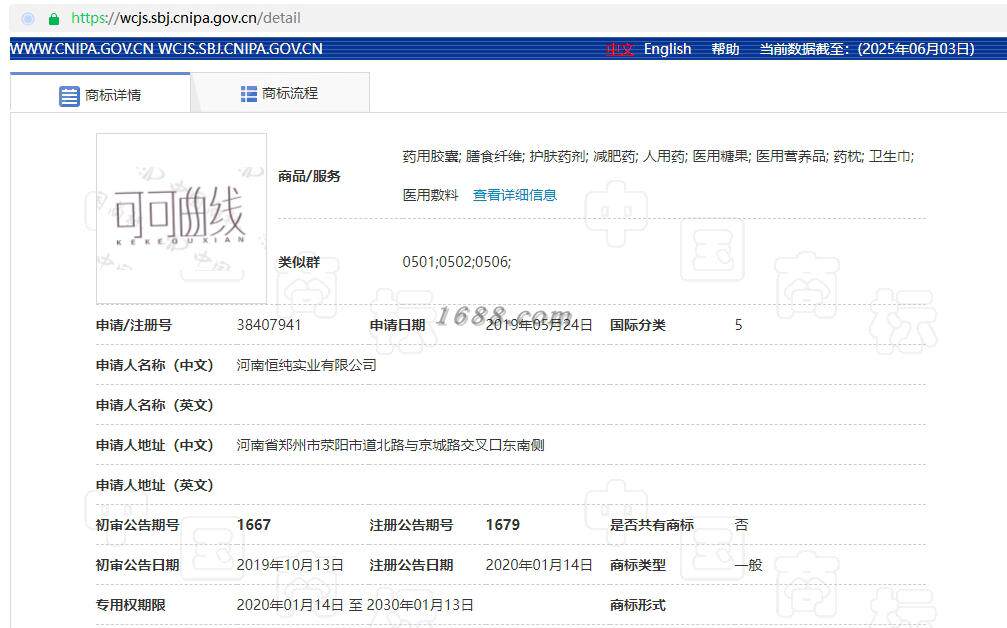Select applicant name 河南恒纯实业有限公司
1007x628 pixels.
click(x=306, y=365)
